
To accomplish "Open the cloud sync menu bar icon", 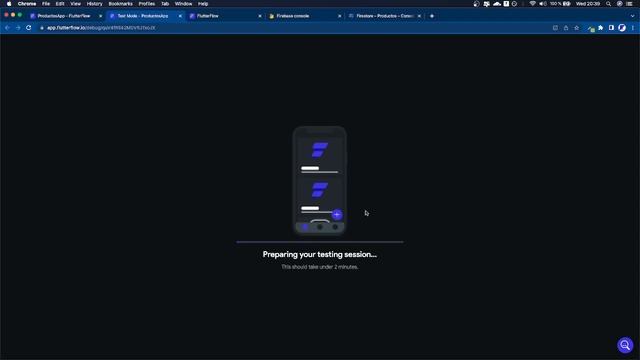I will (497, 4).
